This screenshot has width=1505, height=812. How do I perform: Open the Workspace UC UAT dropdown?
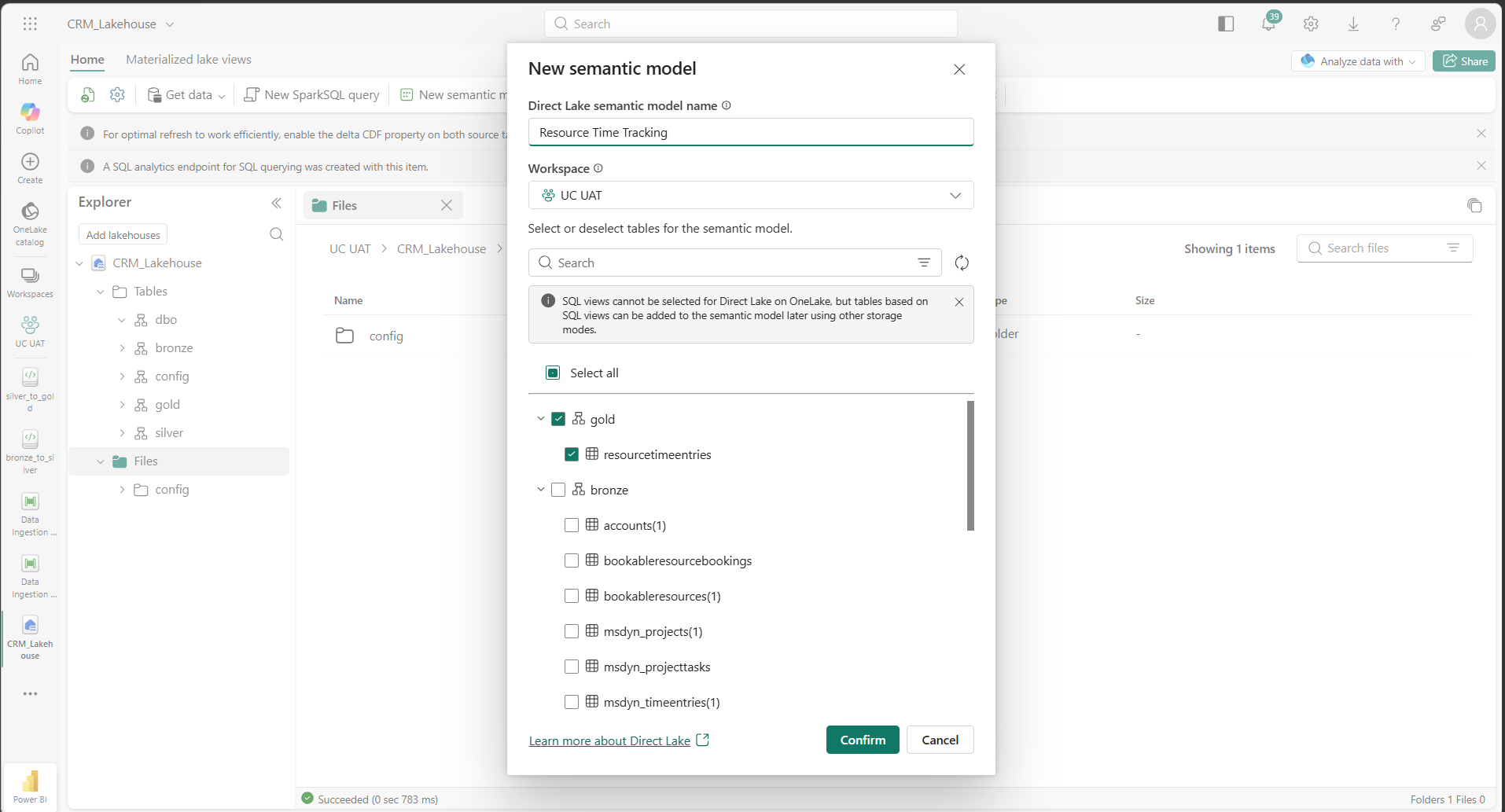pyautogui.click(x=751, y=195)
